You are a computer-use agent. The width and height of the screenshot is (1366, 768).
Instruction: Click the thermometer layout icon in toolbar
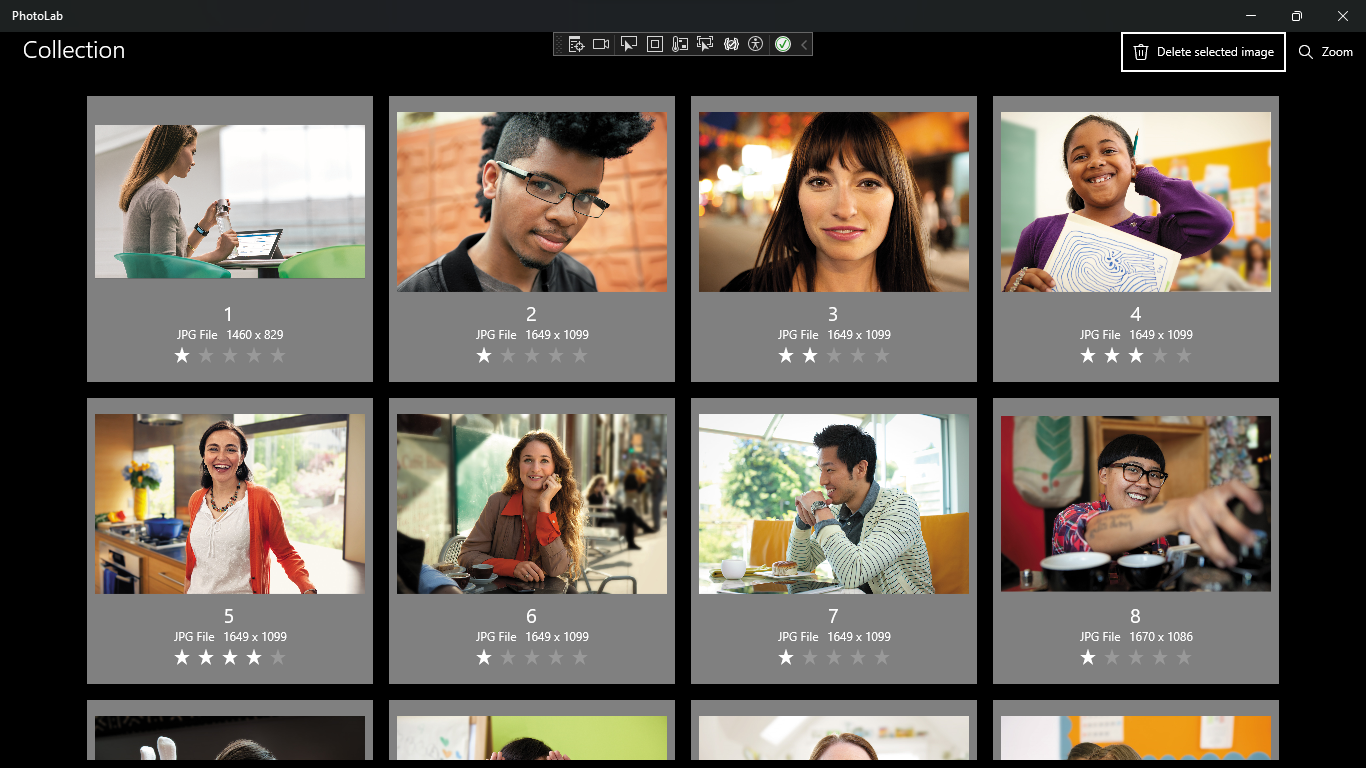(680, 44)
